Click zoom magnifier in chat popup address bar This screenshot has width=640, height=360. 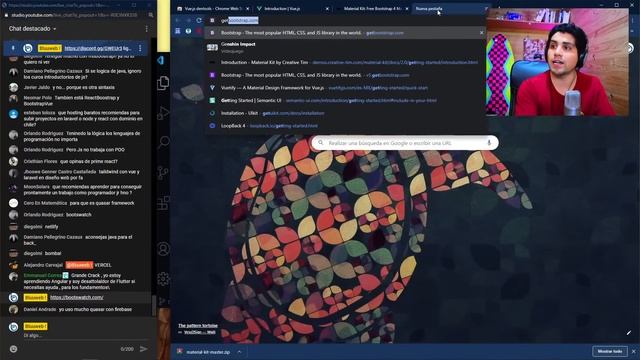pyautogui.click(x=151, y=15)
